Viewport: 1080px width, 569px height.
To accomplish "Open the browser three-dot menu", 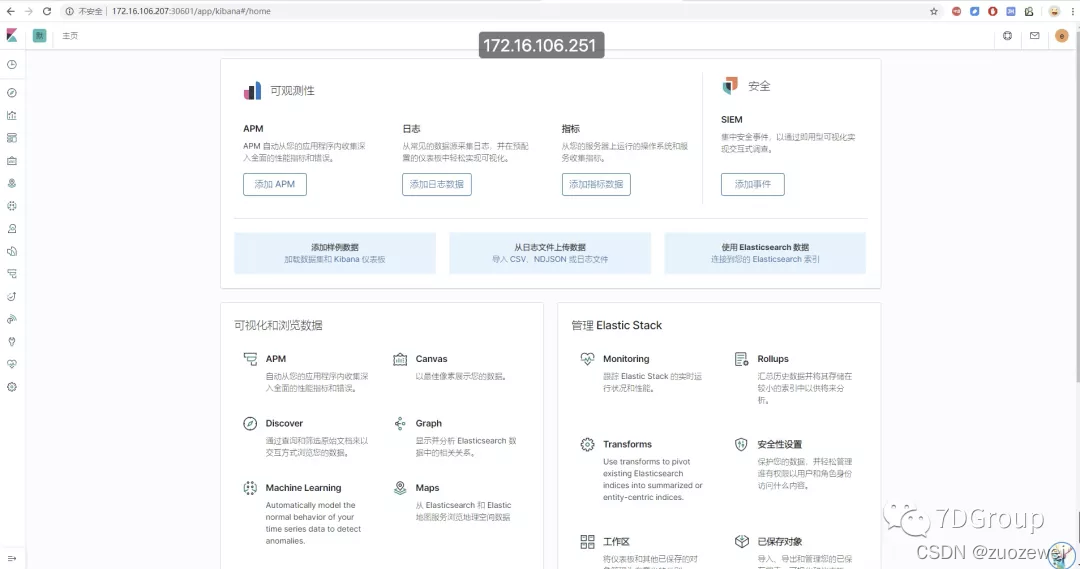I will coord(1073,11).
